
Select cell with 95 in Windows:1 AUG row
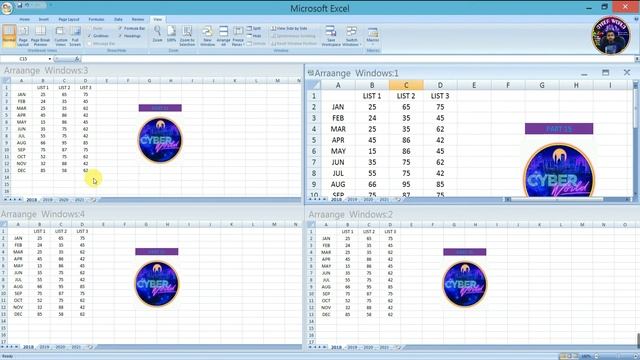[x=406, y=184]
